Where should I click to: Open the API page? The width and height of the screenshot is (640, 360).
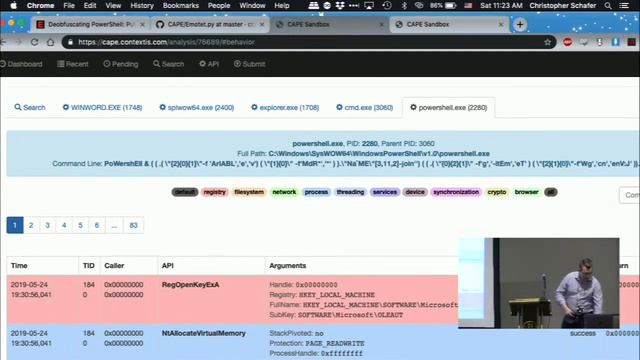pyautogui.click(x=209, y=64)
